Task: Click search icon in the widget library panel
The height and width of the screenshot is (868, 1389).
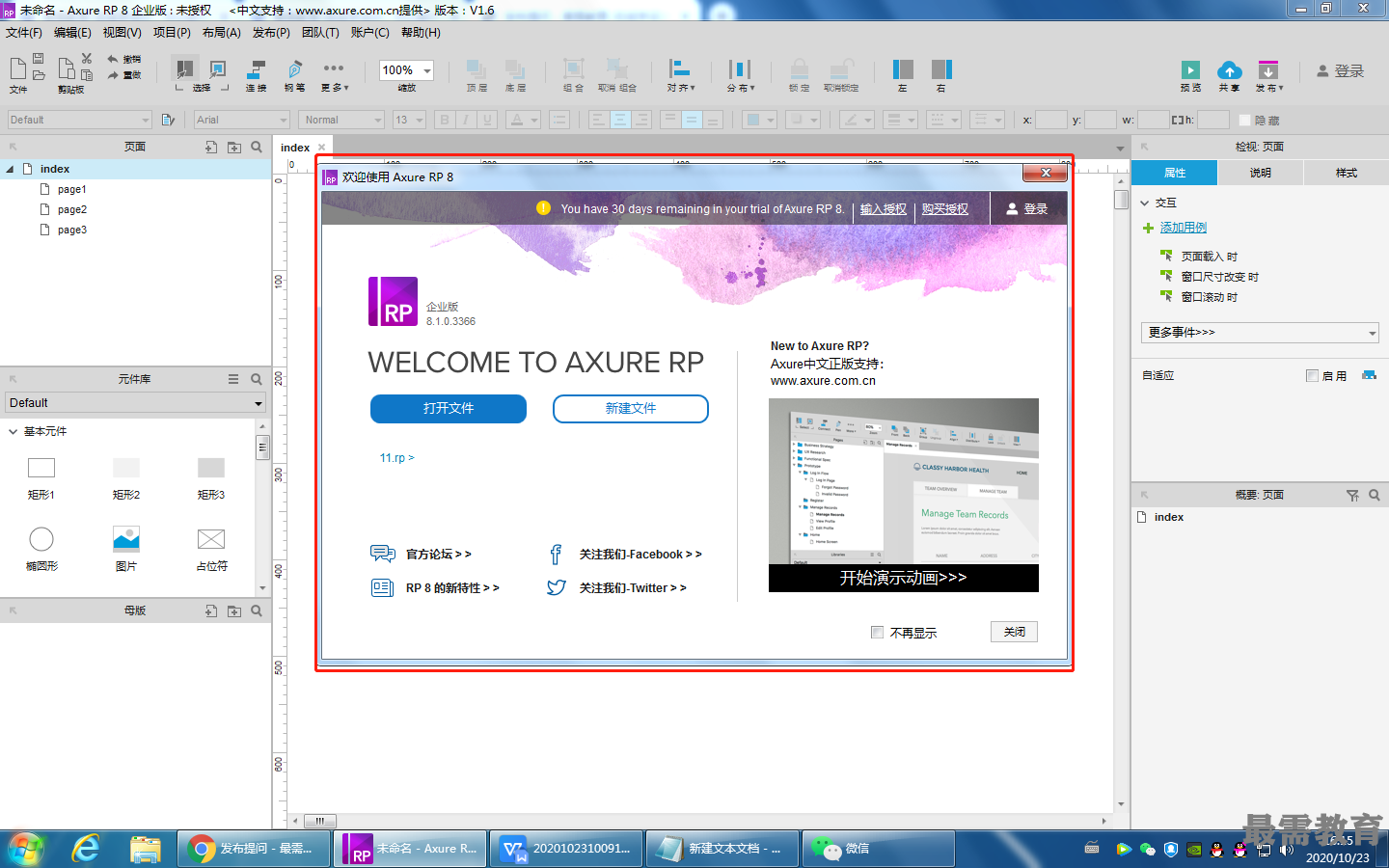Action: click(257, 379)
